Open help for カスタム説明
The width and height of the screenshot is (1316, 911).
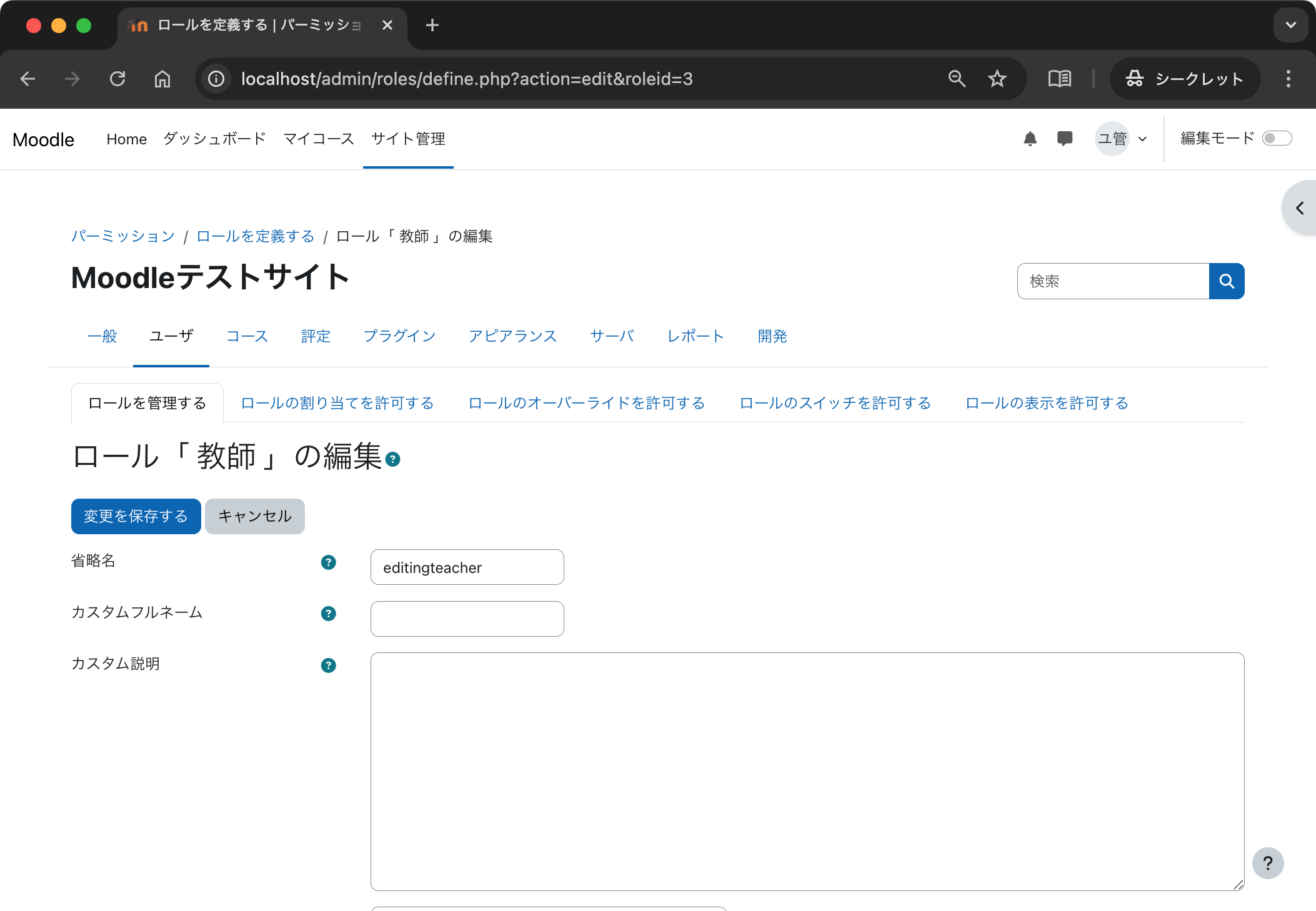click(328, 665)
